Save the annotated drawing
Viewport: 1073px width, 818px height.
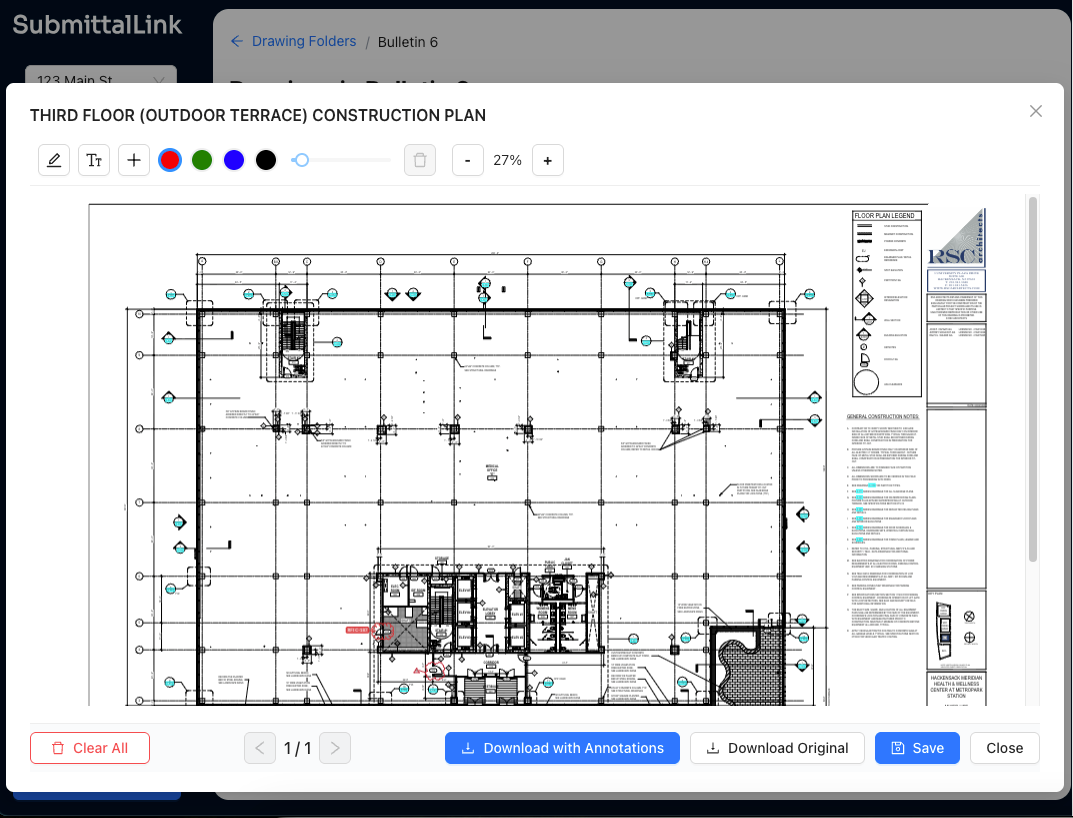pyautogui.click(x=916, y=747)
